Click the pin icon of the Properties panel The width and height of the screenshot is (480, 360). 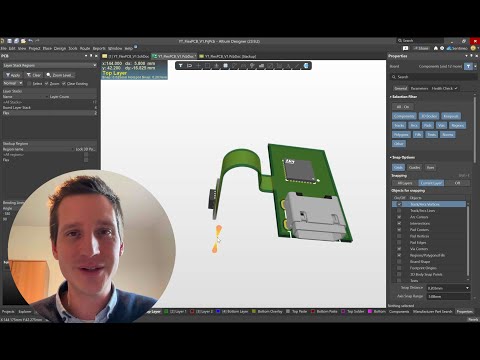pos(471,56)
